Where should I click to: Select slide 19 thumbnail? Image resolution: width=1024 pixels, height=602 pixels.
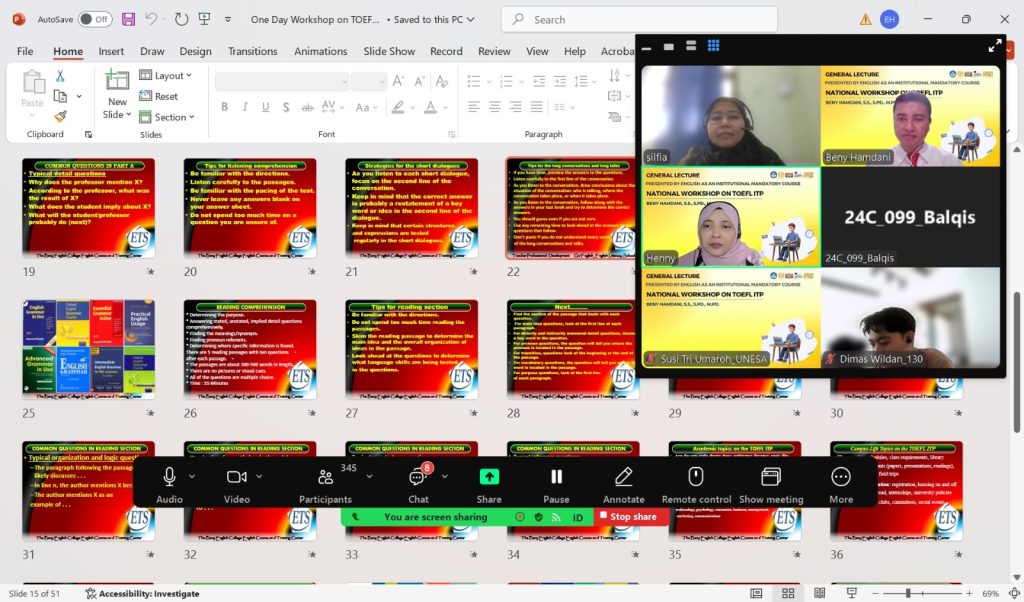pyautogui.click(x=89, y=208)
